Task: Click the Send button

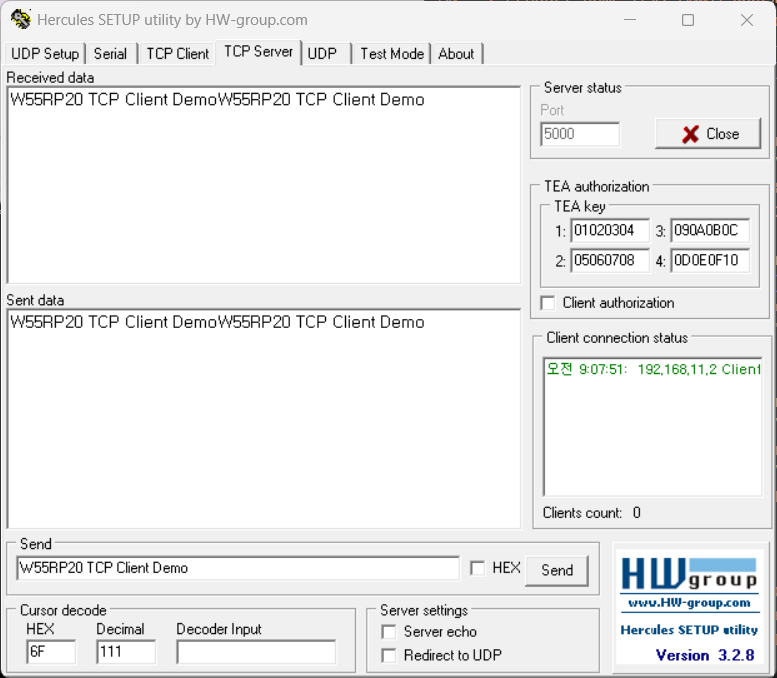Action: tap(557, 570)
